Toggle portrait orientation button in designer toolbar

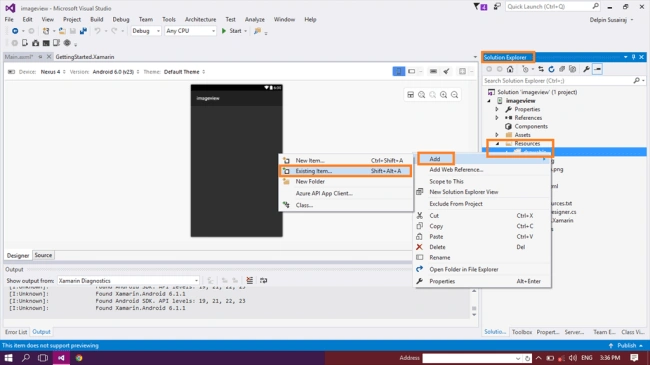click(x=398, y=71)
